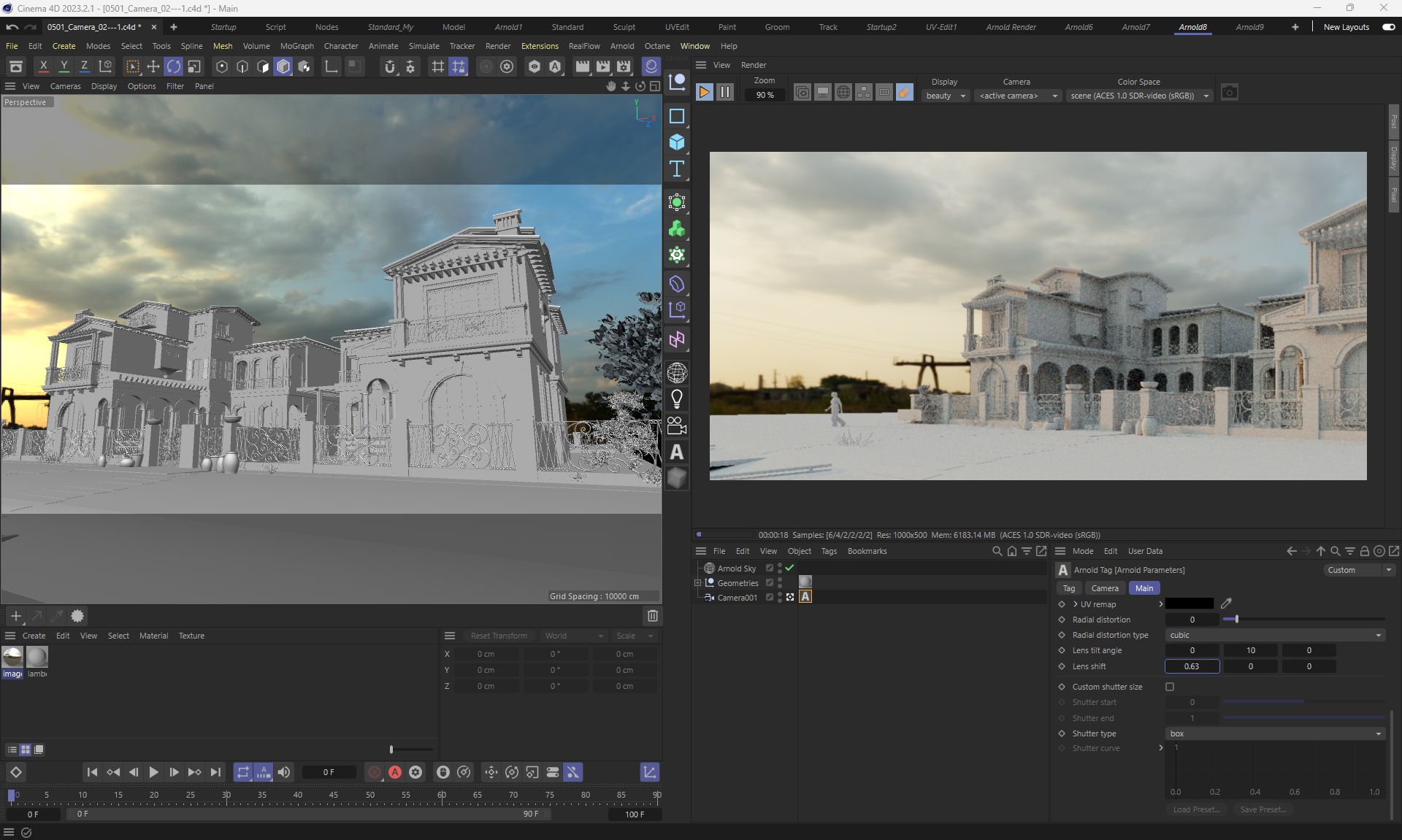
Task: Take an IPR snapshot with camera icon
Action: pyautogui.click(x=1230, y=93)
